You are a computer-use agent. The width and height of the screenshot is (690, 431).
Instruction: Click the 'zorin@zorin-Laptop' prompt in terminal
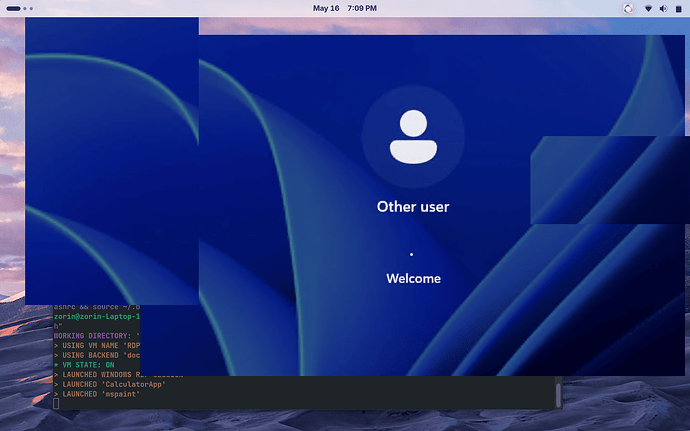(x=97, y=317)
